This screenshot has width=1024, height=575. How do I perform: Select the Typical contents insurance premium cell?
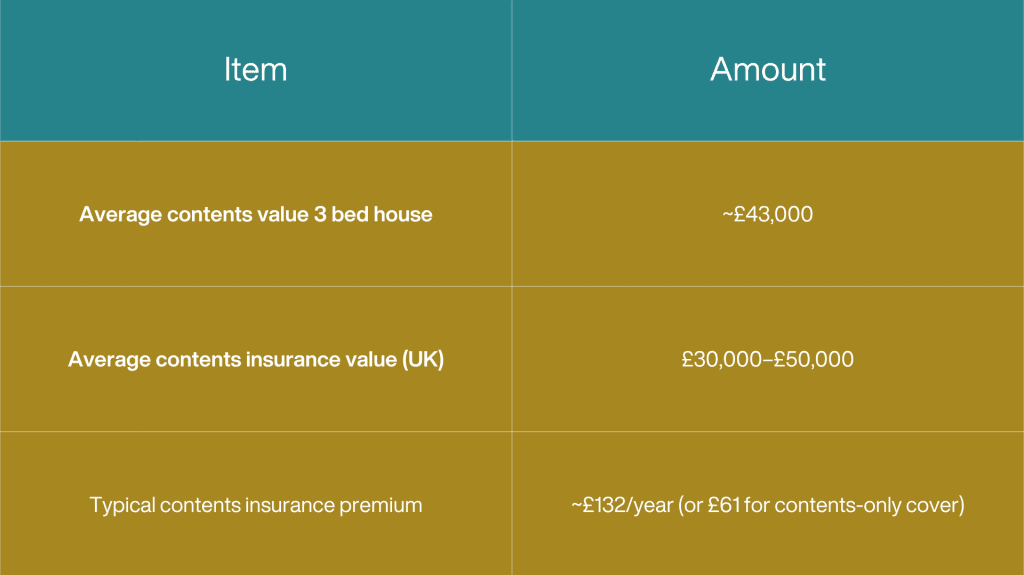[x=255, y=505]
